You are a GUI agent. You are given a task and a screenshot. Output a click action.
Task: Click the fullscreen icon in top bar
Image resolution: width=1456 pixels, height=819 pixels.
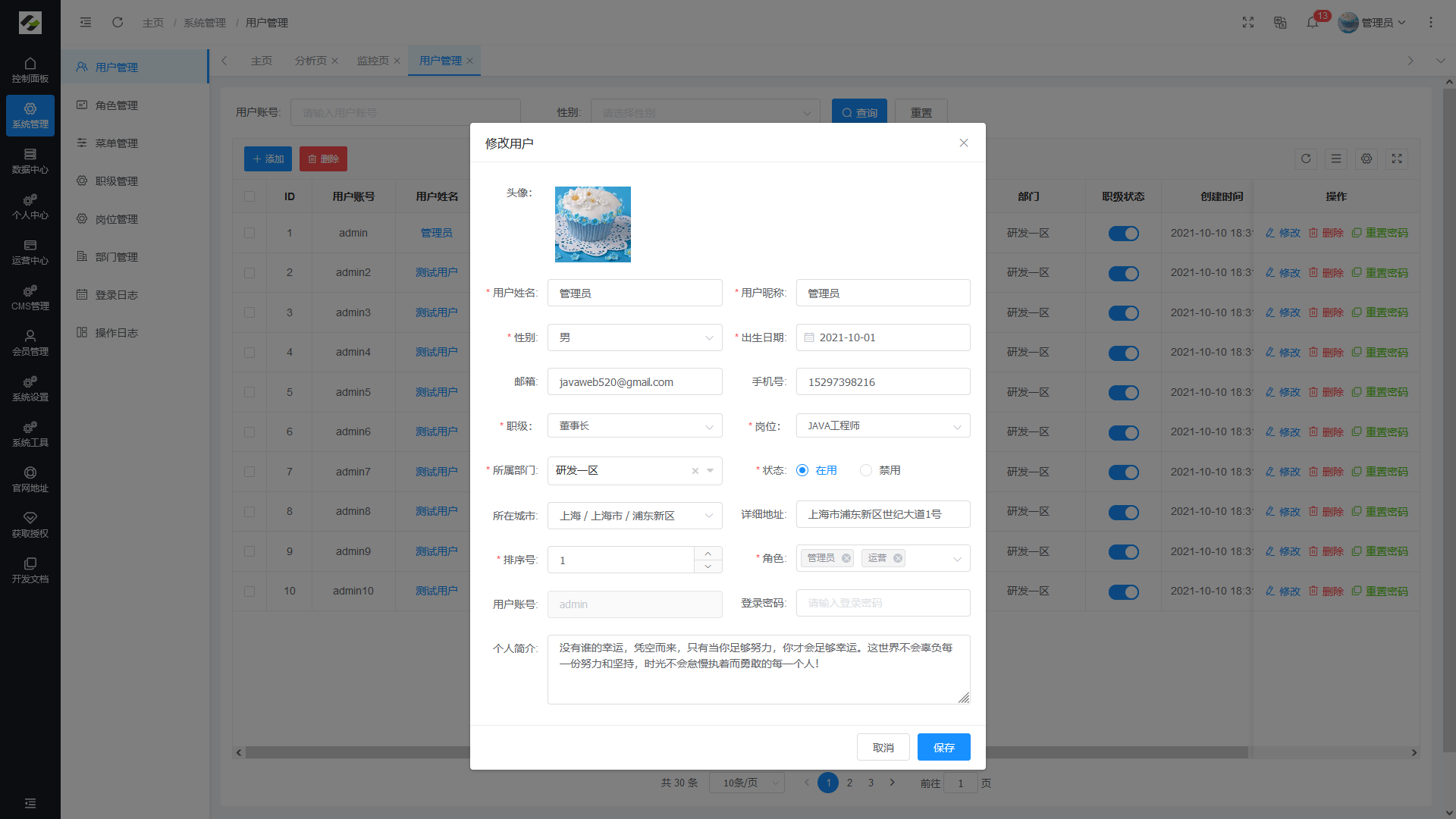[1248, 23]
